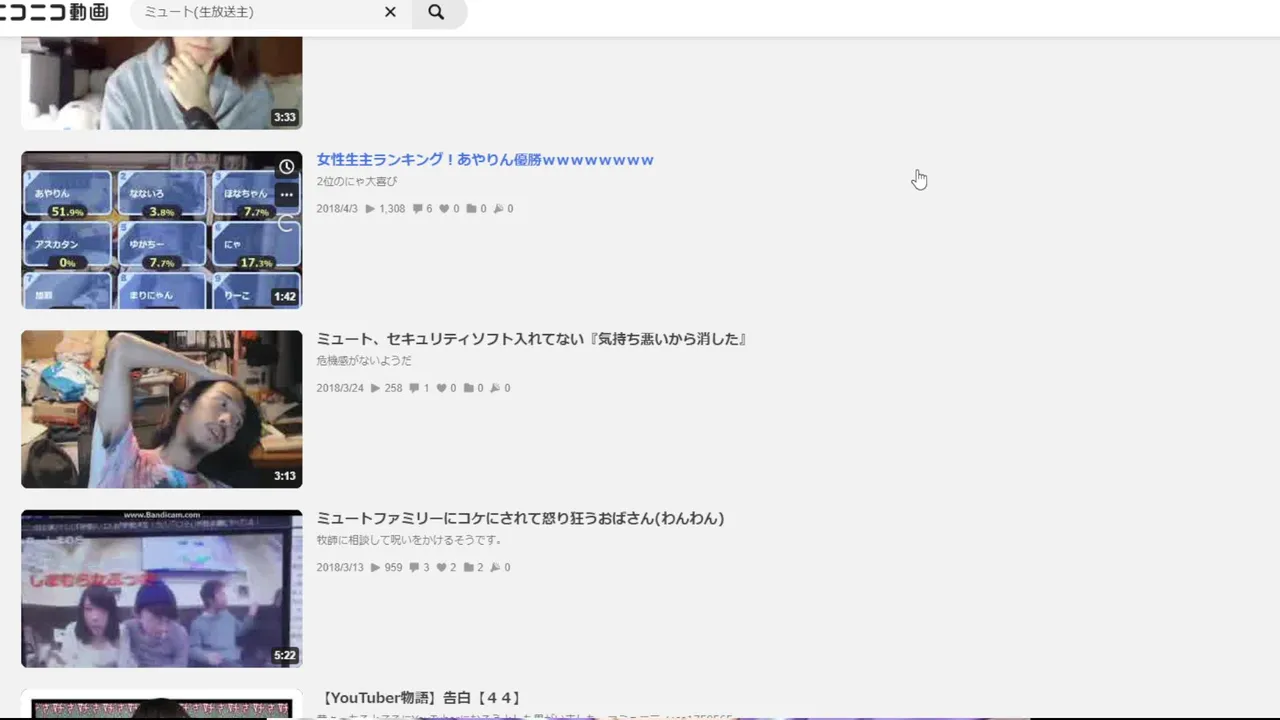
Task: Click gift icon on 2018/3/13 video
Action: (495, 567)
